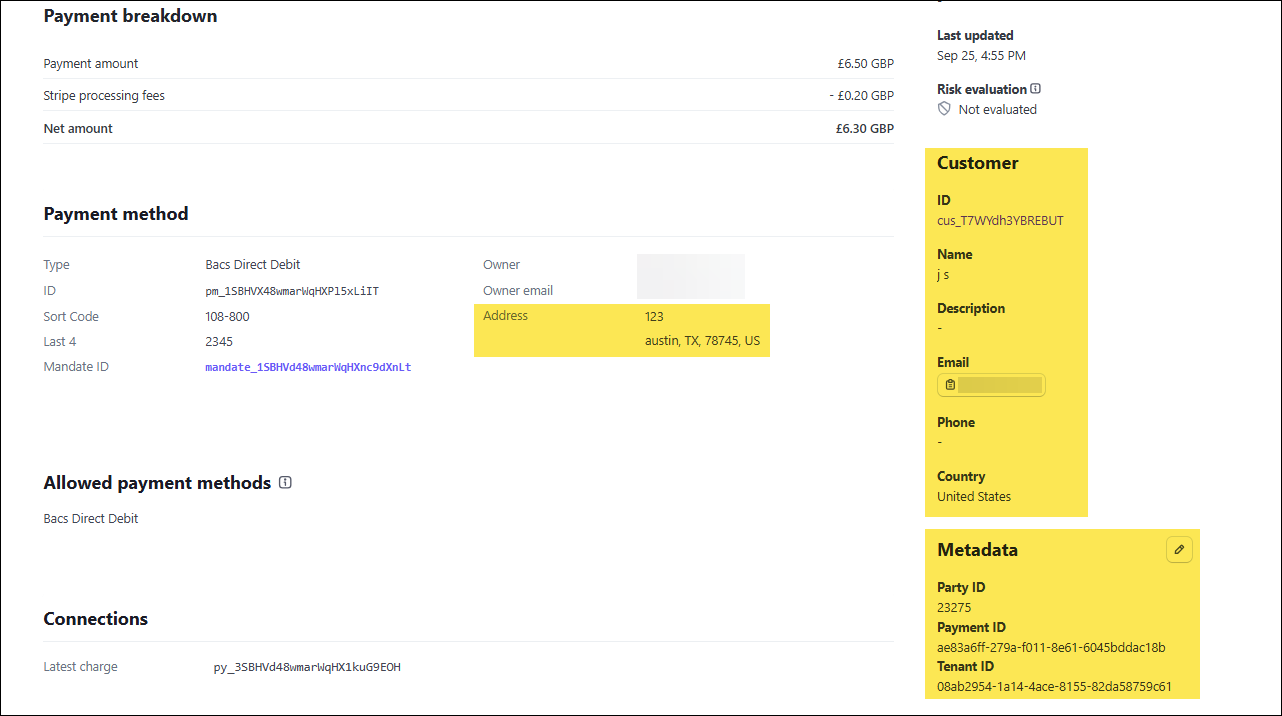Click info icon next to Allowed payment methods

[x=285, y=483]
